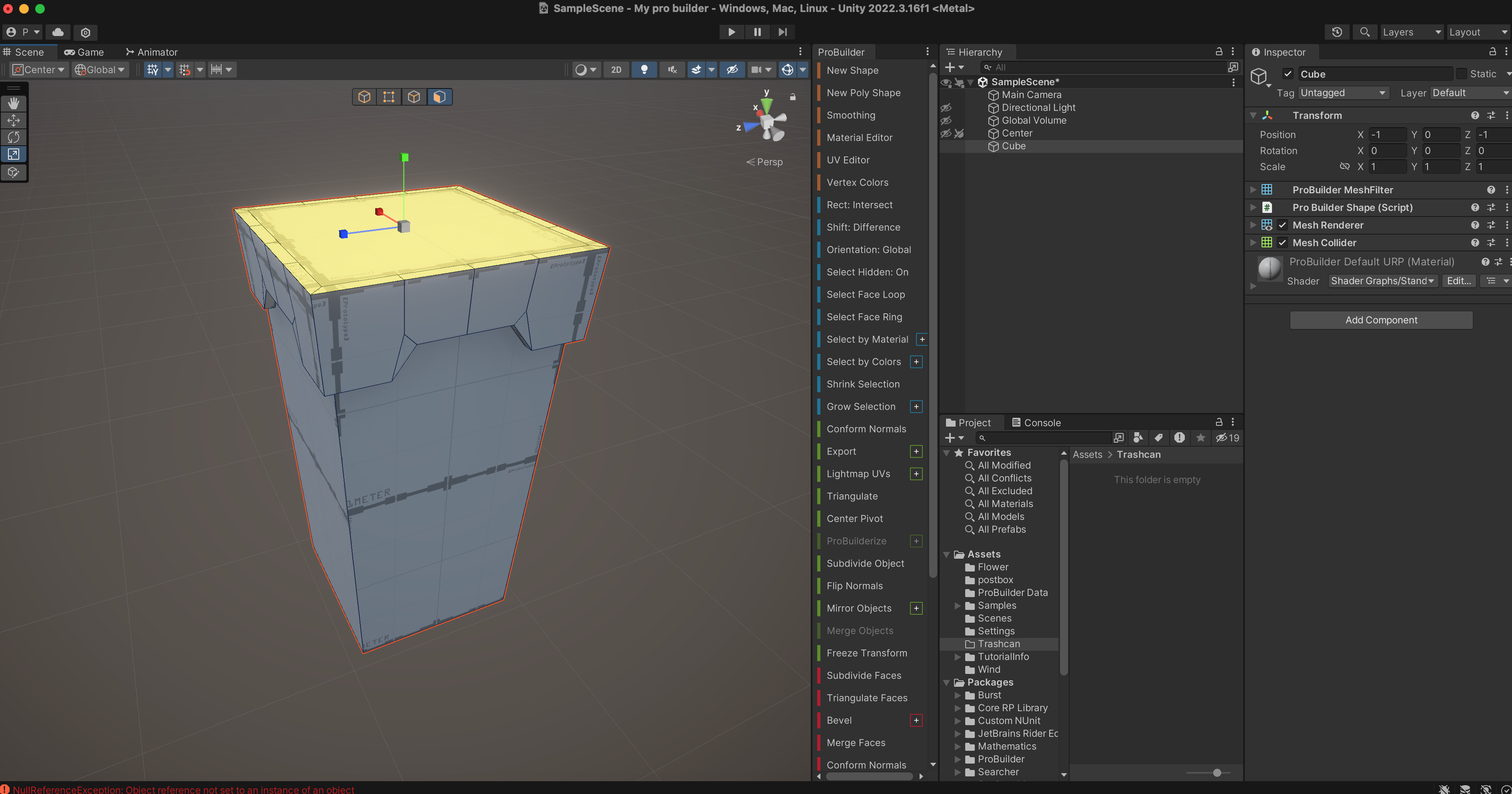
Task: Click the cloud services icon
Action: (x=58, y=32)
